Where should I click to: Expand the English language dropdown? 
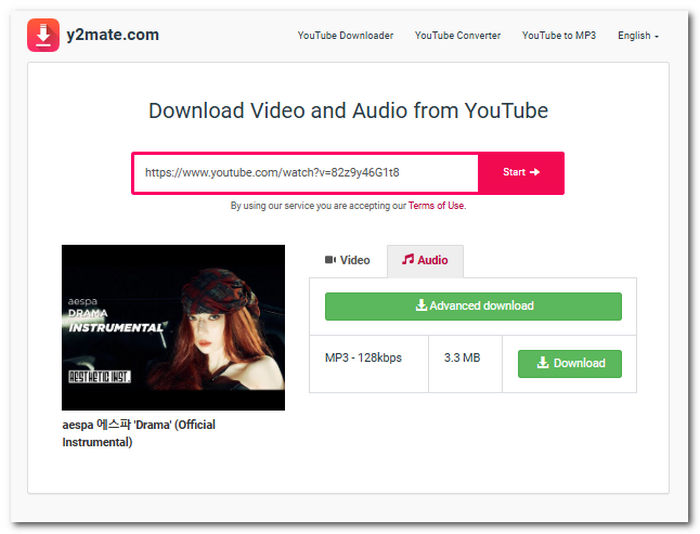point(638,35)
